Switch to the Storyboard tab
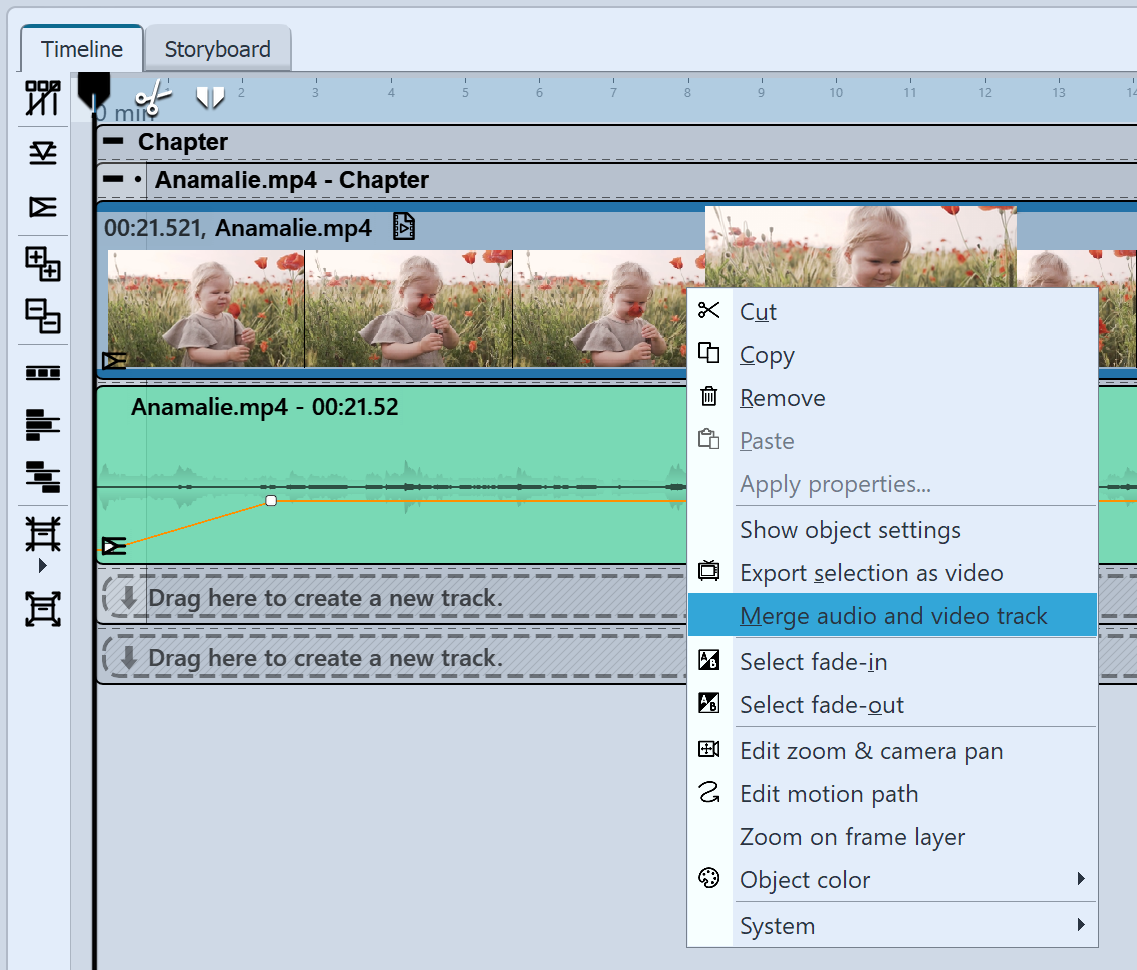The width and height of the screenshot is (1137, 970). point(217,48)
